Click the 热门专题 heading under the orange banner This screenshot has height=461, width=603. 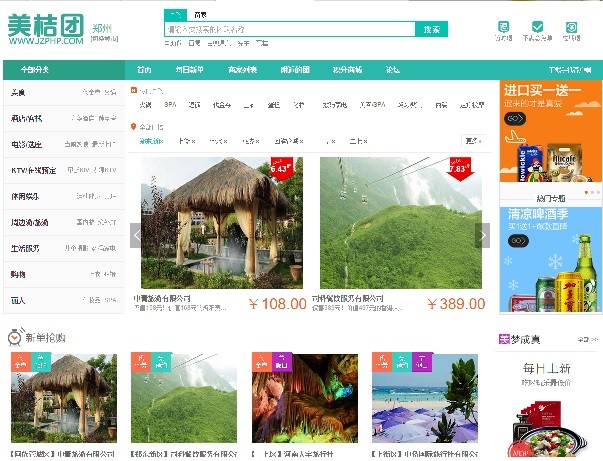click(x=551, y=198)
